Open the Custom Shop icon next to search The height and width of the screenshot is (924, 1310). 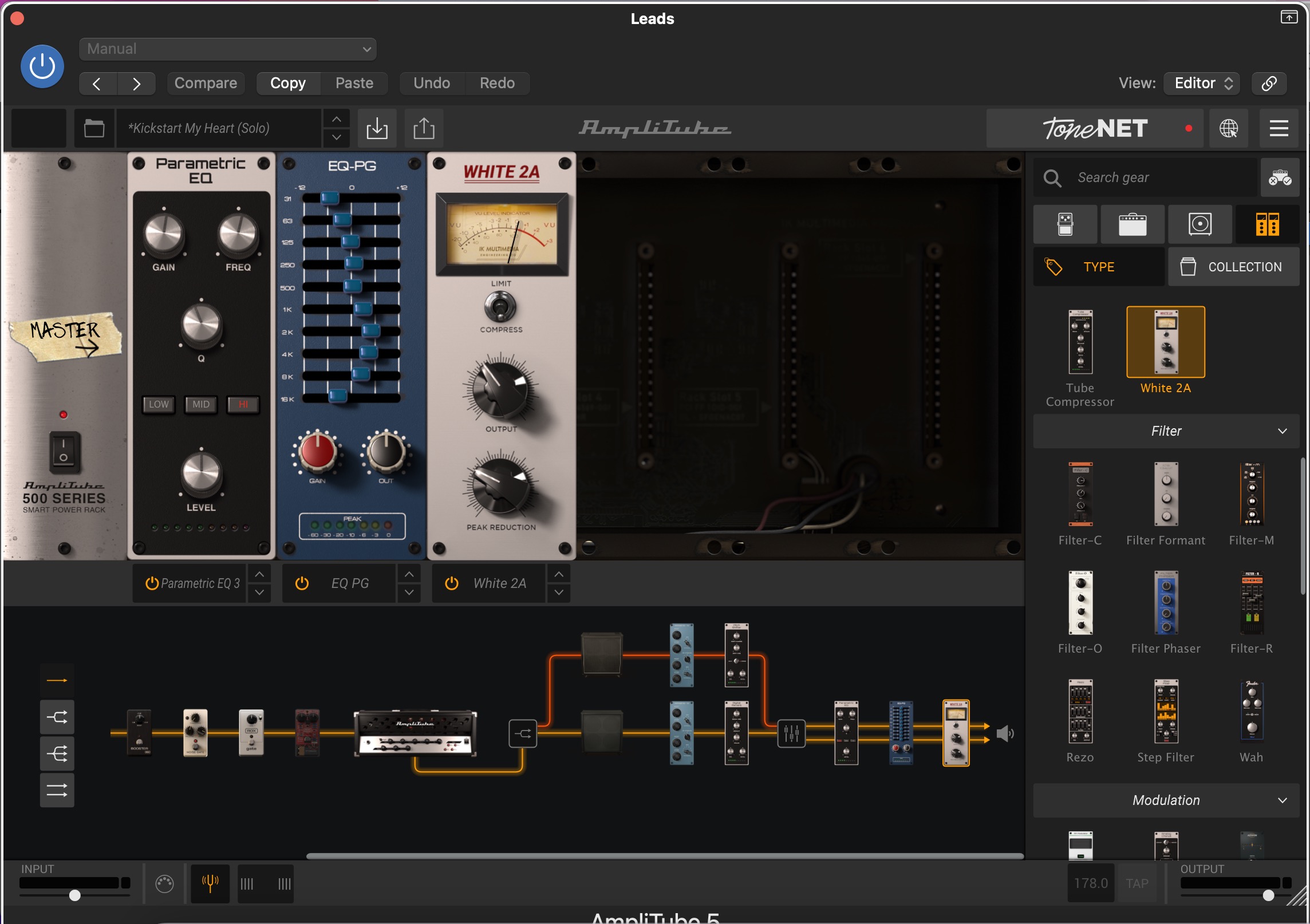coord(1280,178)
